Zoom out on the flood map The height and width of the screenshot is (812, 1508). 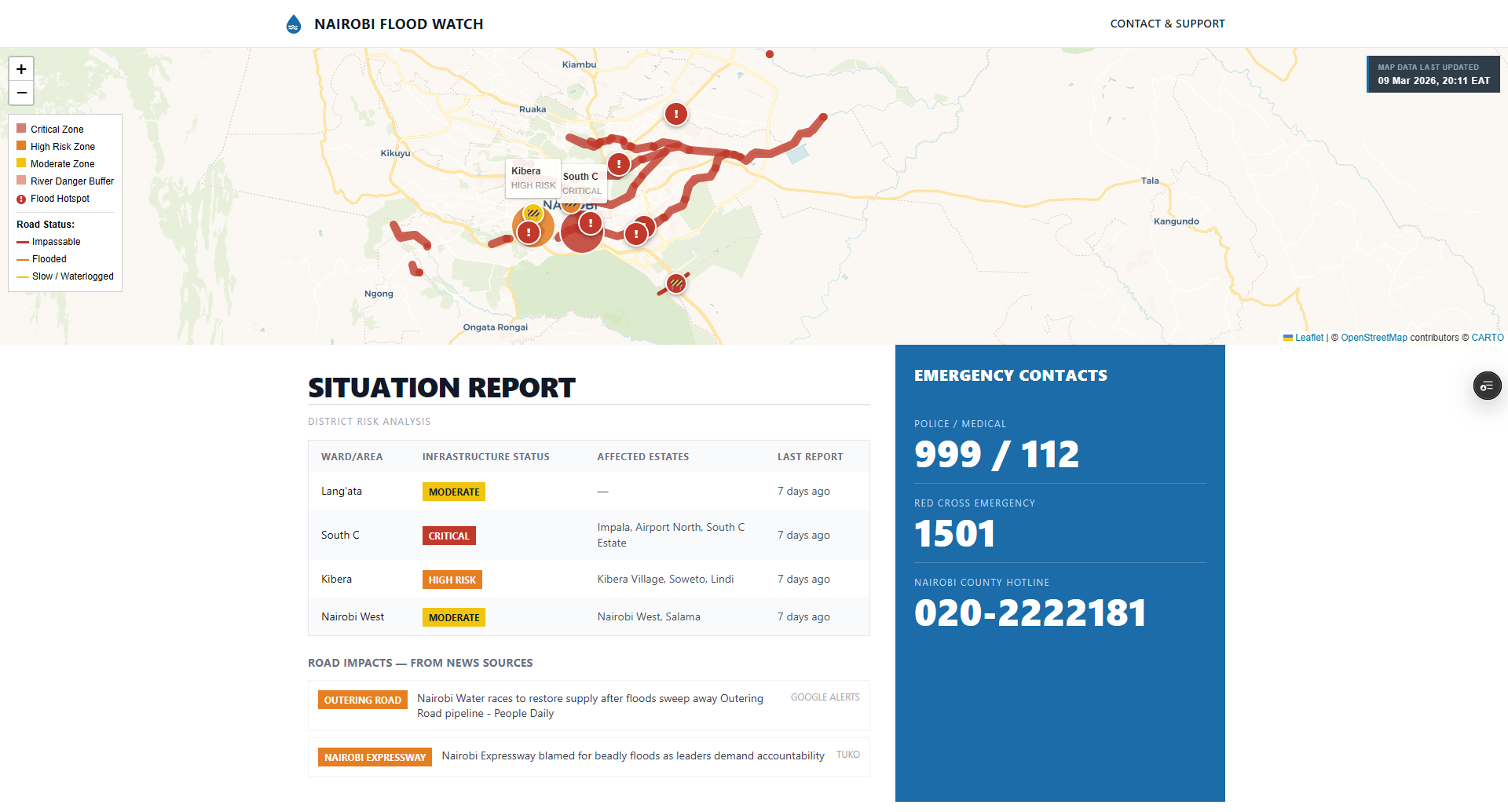21,93
